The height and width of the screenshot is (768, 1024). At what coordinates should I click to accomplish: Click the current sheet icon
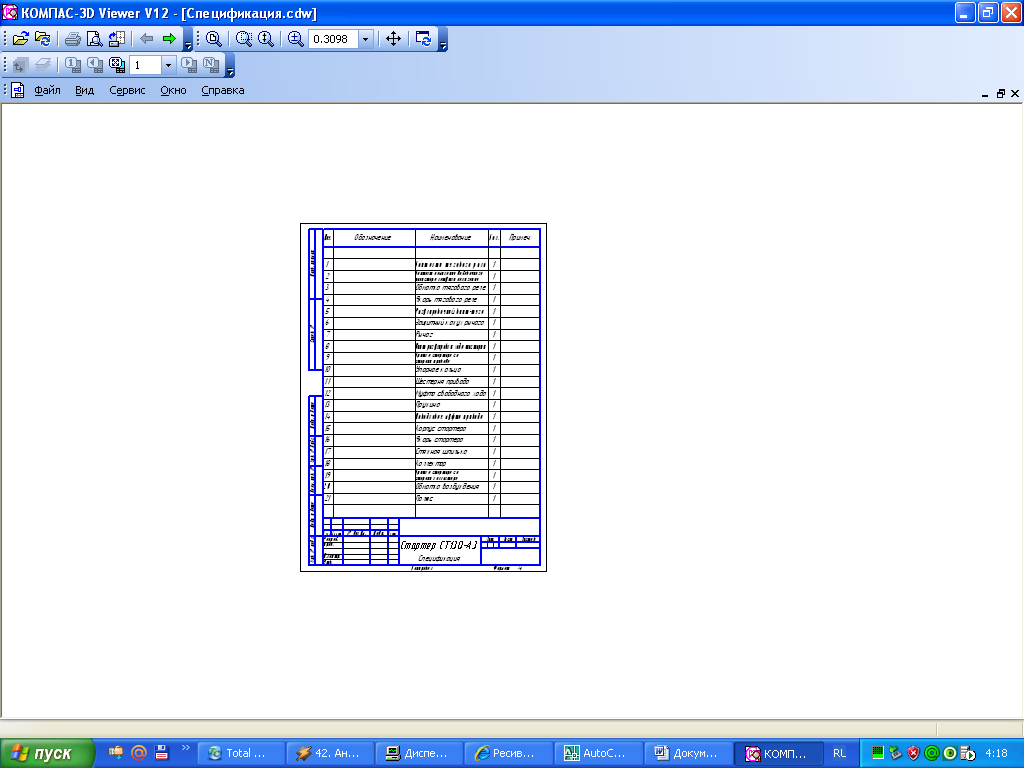point(116,65)
